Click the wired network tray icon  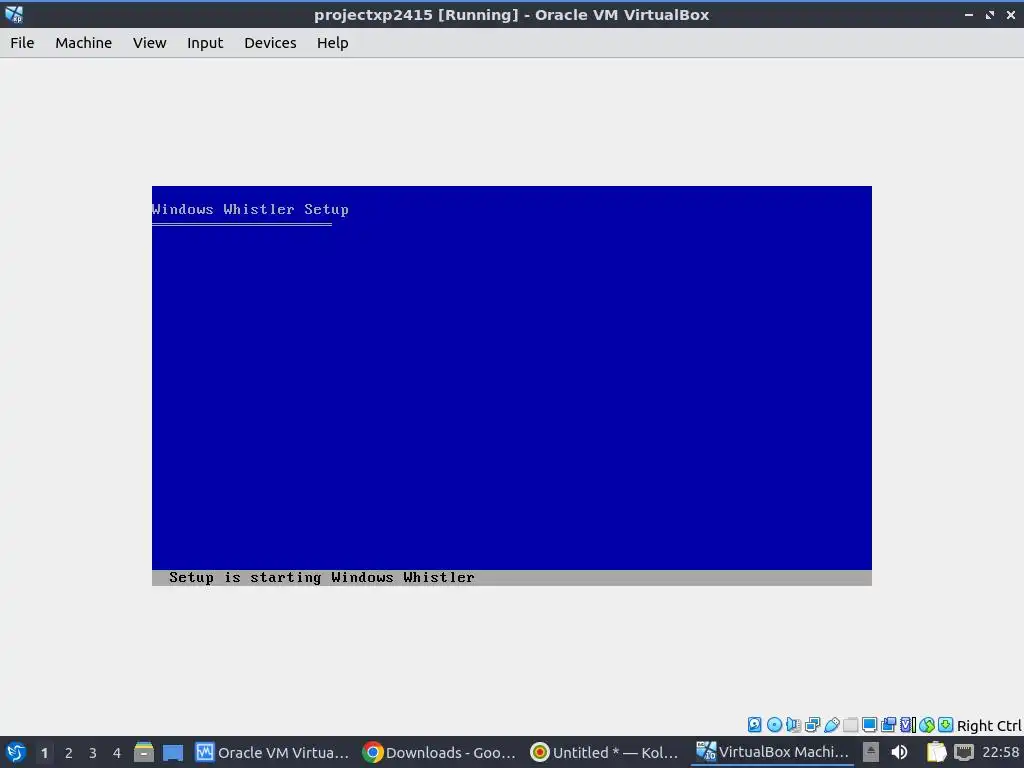964,752
